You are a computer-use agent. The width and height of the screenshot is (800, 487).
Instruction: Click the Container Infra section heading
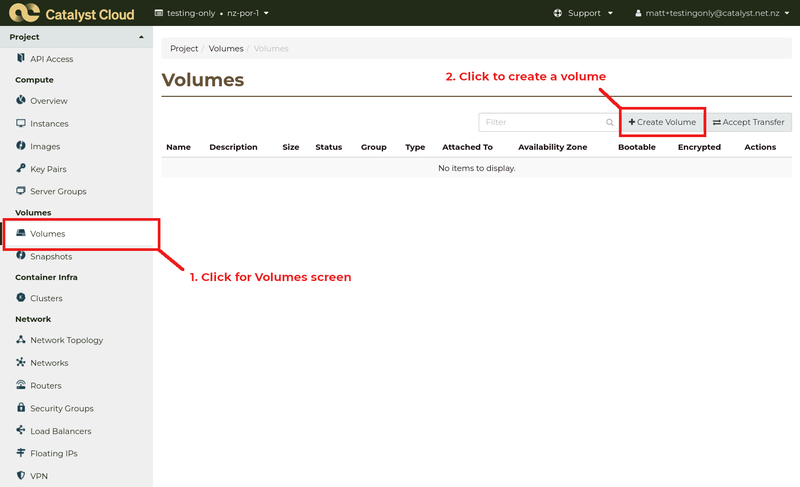46,277
